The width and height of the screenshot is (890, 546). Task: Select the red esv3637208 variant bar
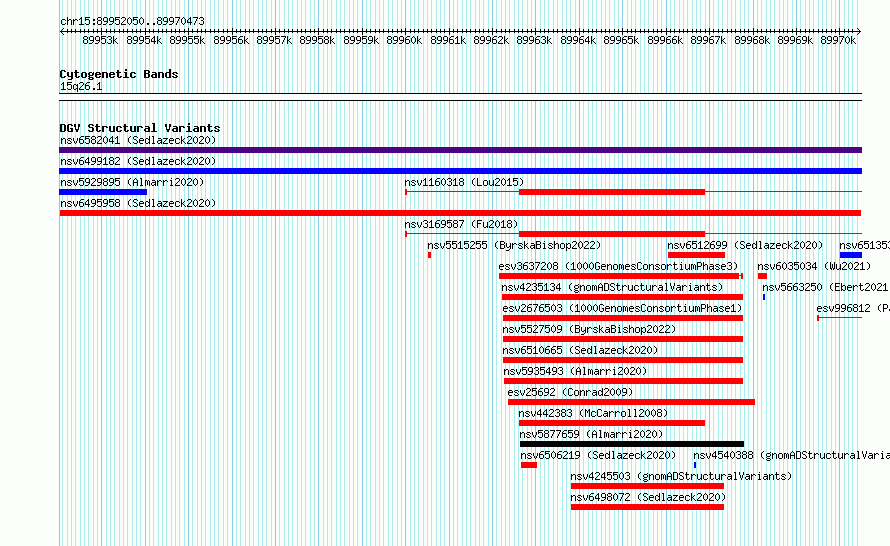619,276
